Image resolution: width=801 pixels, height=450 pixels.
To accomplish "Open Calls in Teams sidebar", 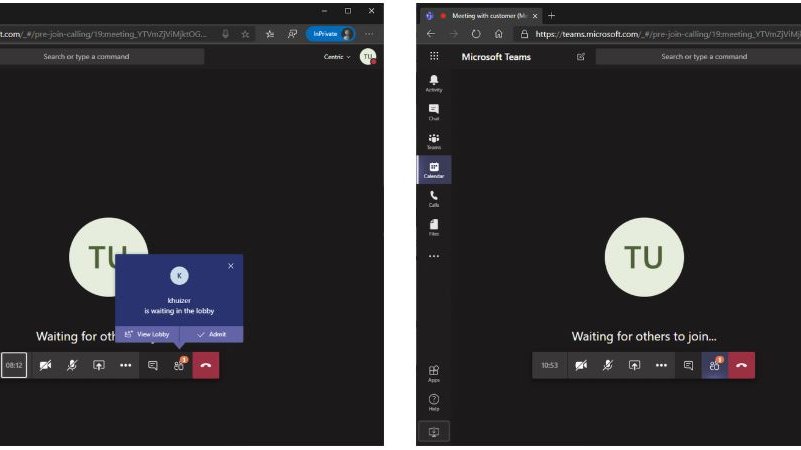I will click(434, 199).
